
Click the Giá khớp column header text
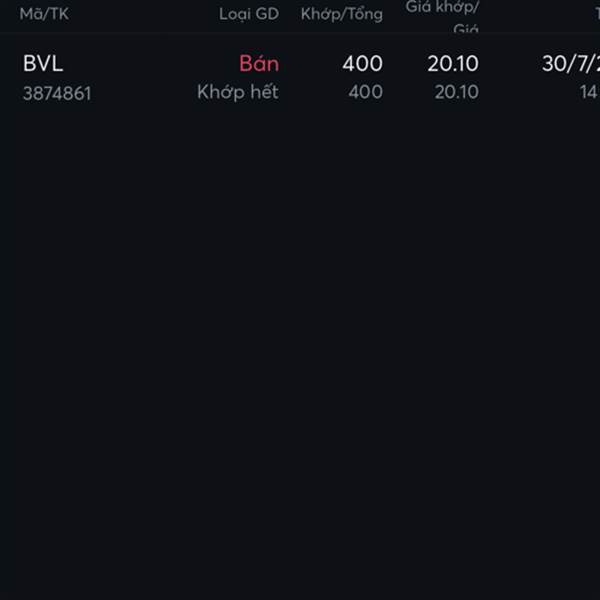point(442,7)
